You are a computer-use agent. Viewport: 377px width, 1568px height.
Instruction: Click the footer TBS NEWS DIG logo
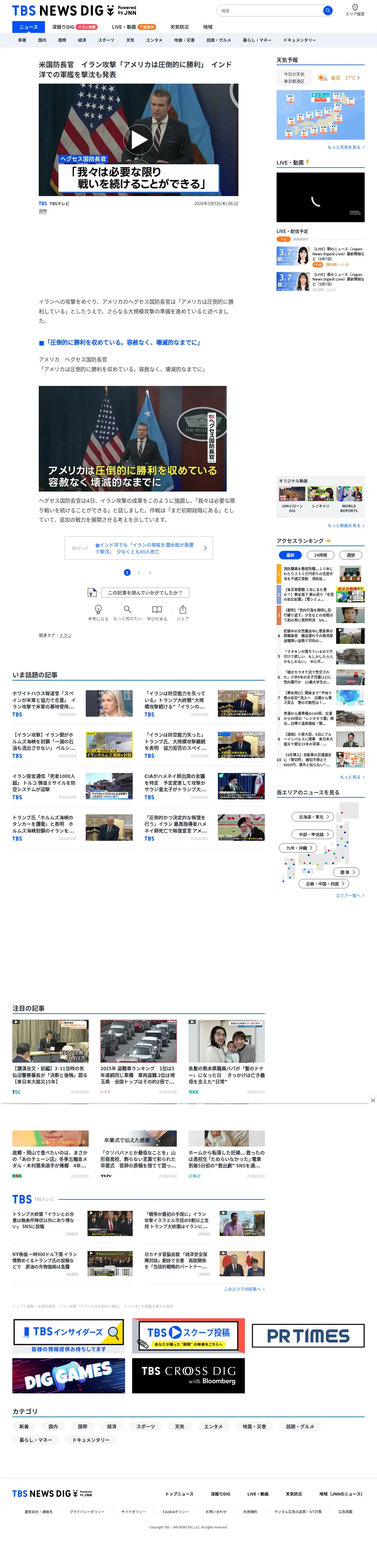tap(52, 1493)
